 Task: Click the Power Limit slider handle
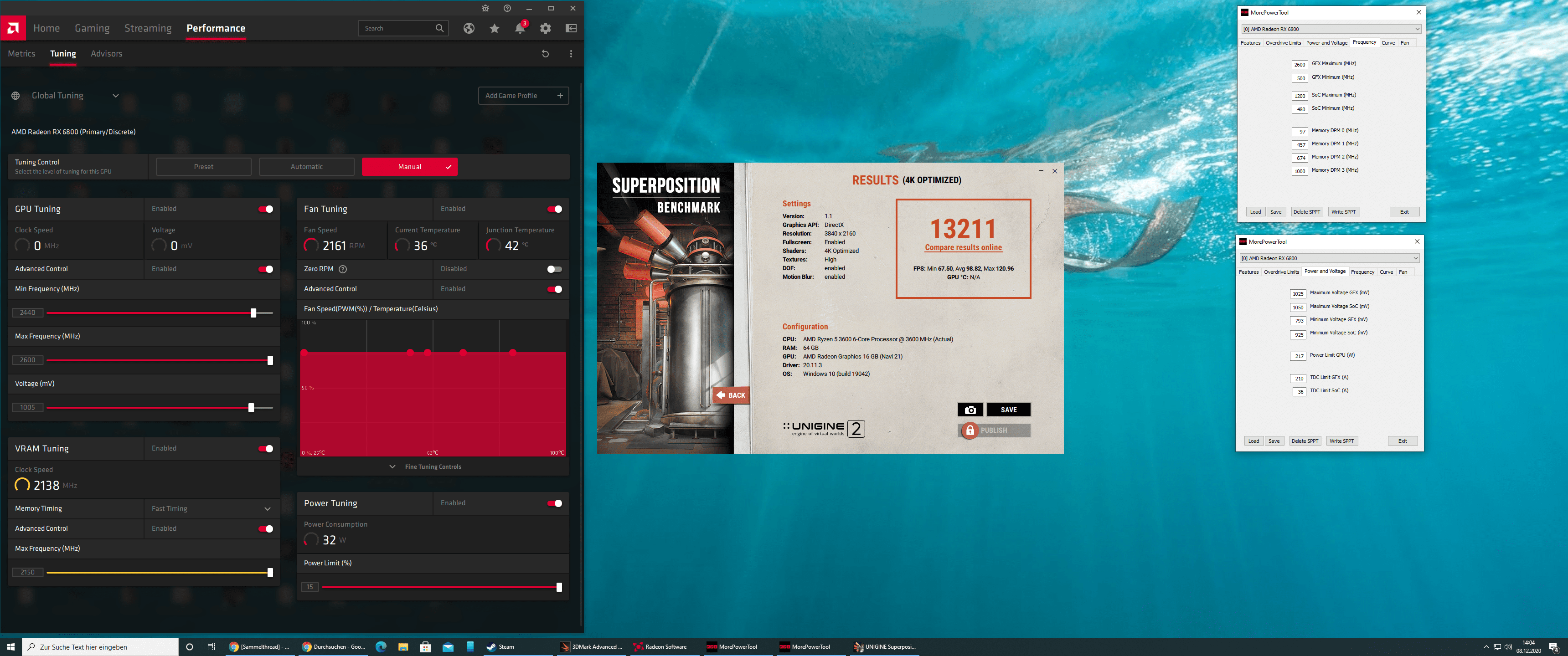click(559, 587)
